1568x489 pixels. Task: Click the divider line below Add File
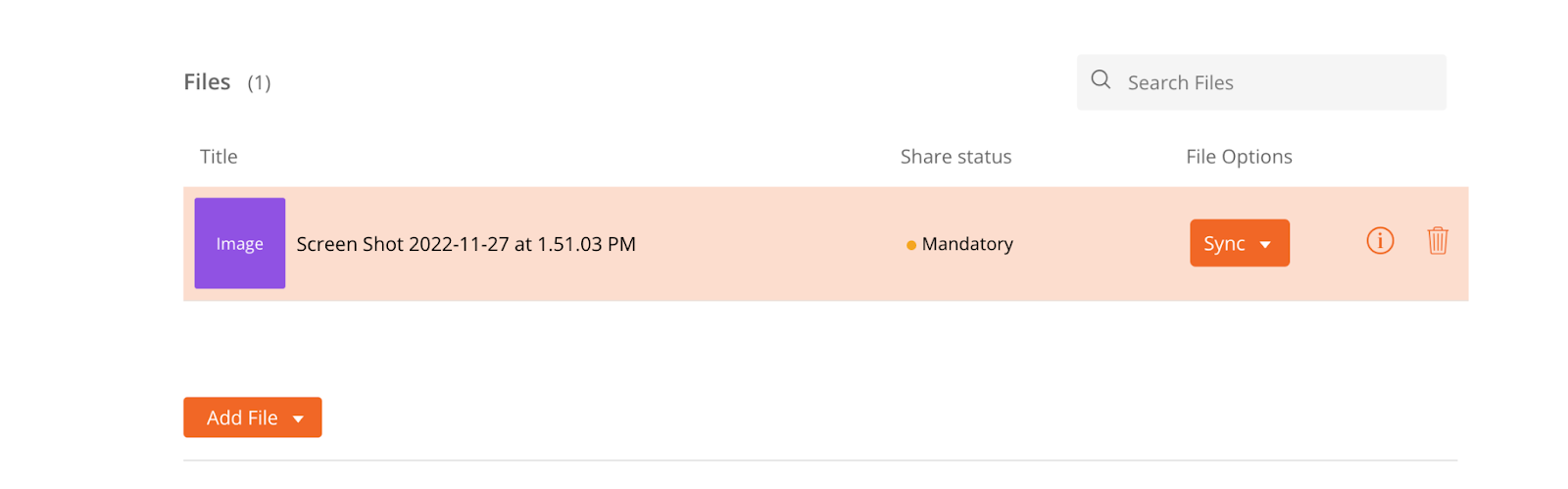pyautogui.click(x=820, y=460)
